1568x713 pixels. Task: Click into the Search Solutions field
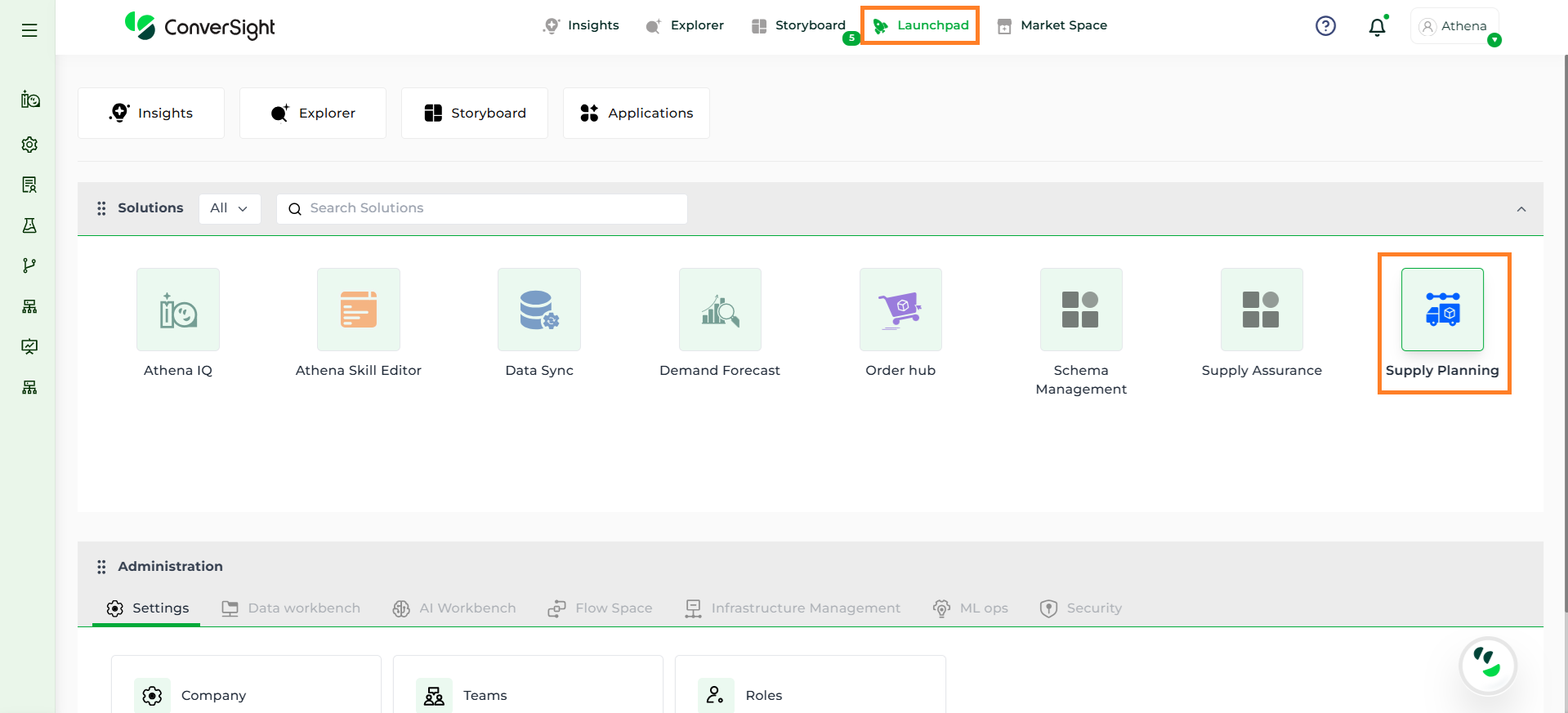coord(482,208)
